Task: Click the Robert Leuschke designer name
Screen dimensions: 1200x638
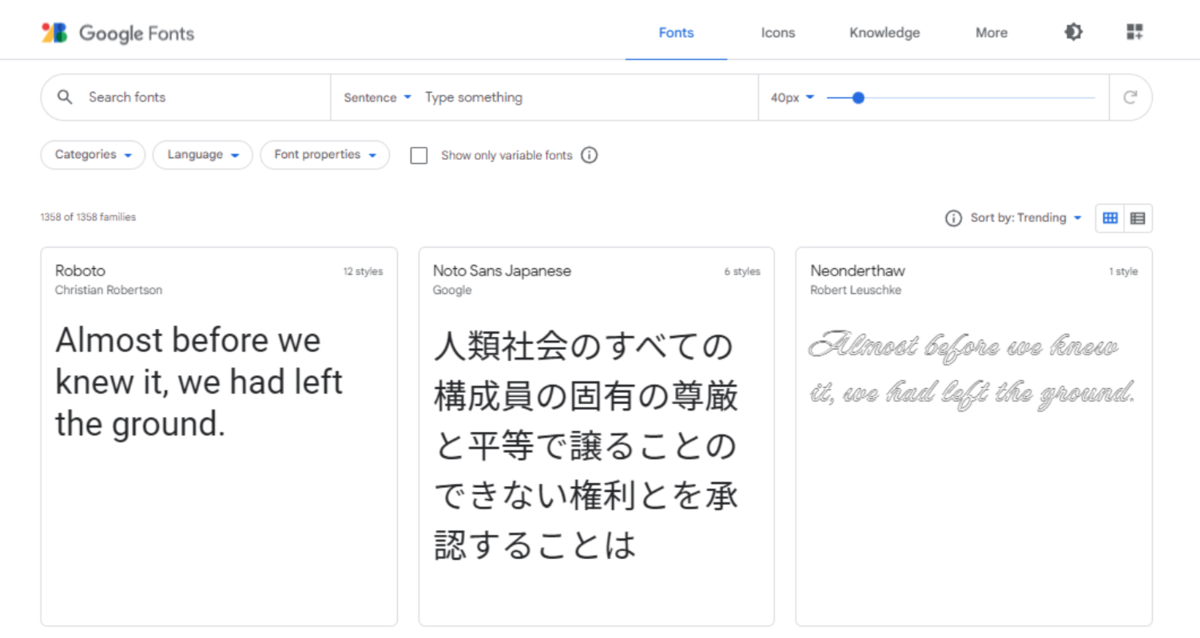Action: click(857, 290)
